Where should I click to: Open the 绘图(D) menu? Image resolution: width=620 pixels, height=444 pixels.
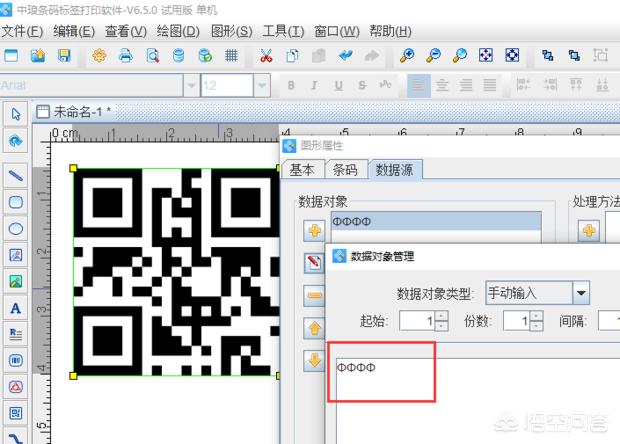[x=178, y=31]
